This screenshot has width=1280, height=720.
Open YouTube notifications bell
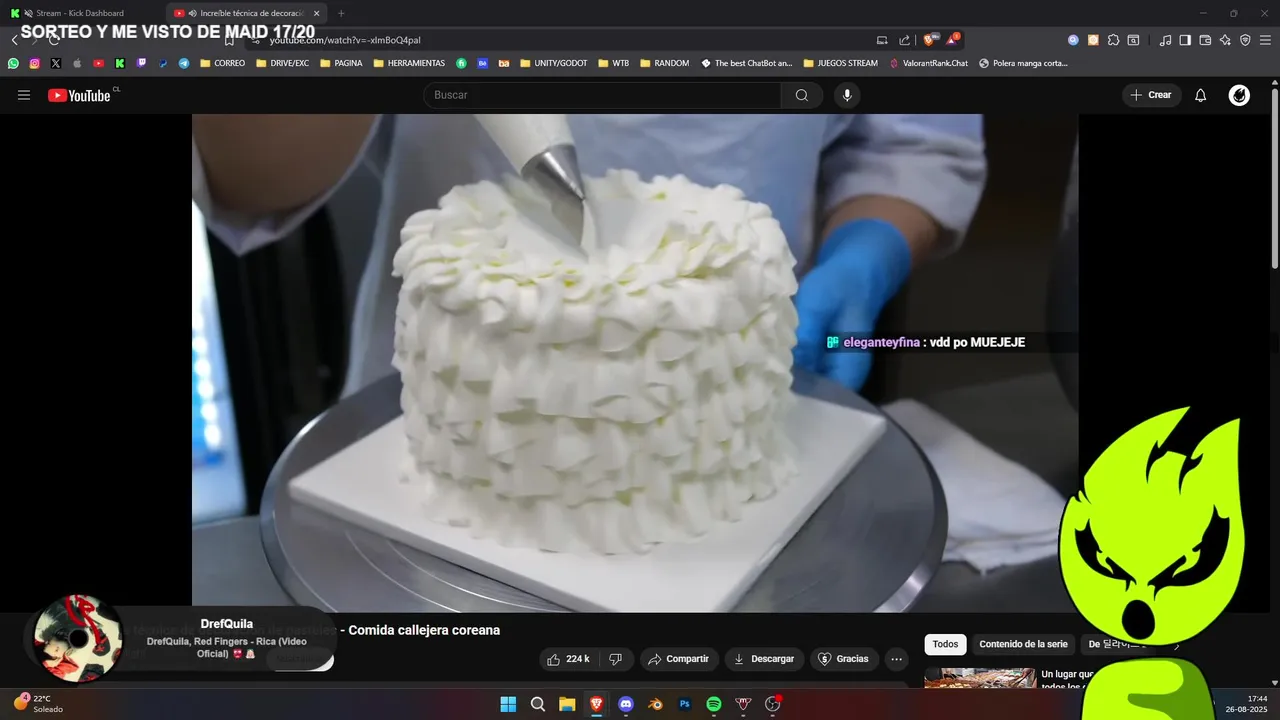[1201, 95]
